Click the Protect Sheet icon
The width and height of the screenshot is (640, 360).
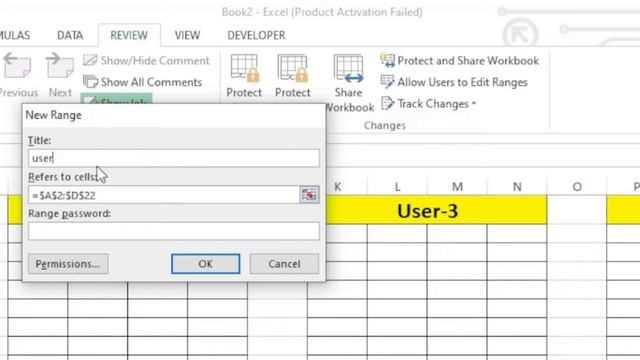[244, 68]
